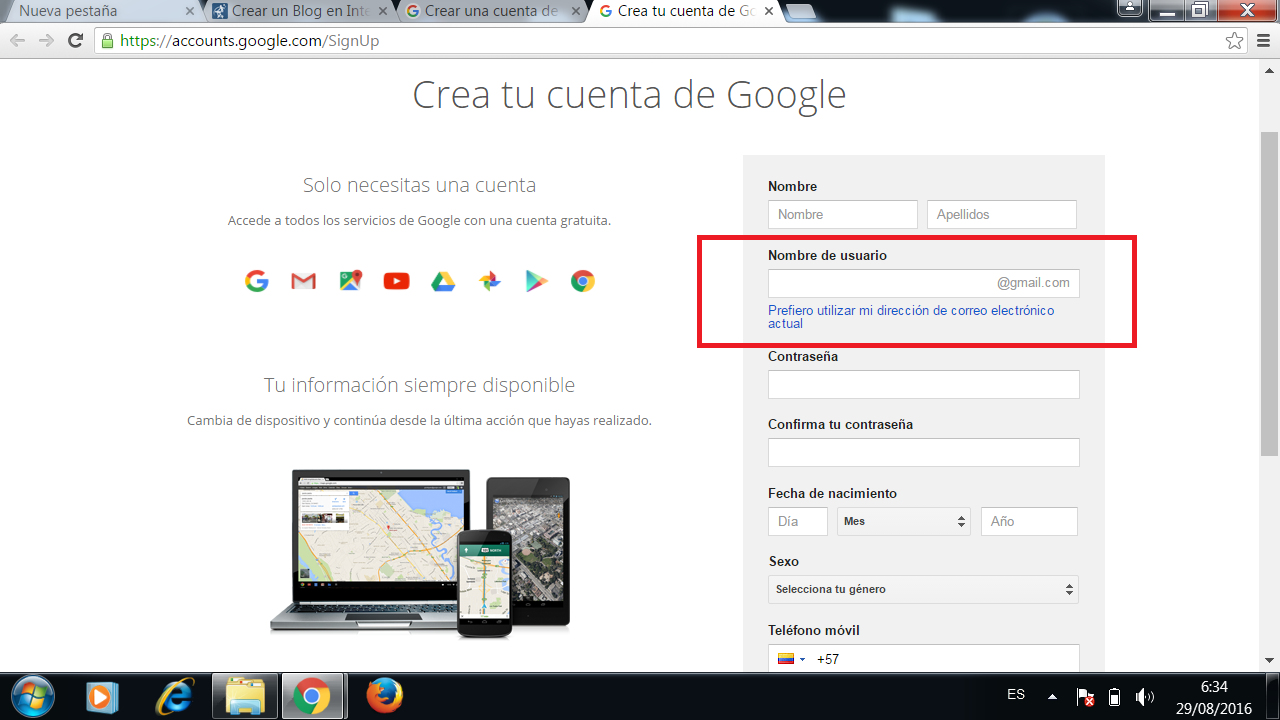Viewport: 1280px width, 720px height.
Task: Click the YouTube icon
Action: coord(396,281)
